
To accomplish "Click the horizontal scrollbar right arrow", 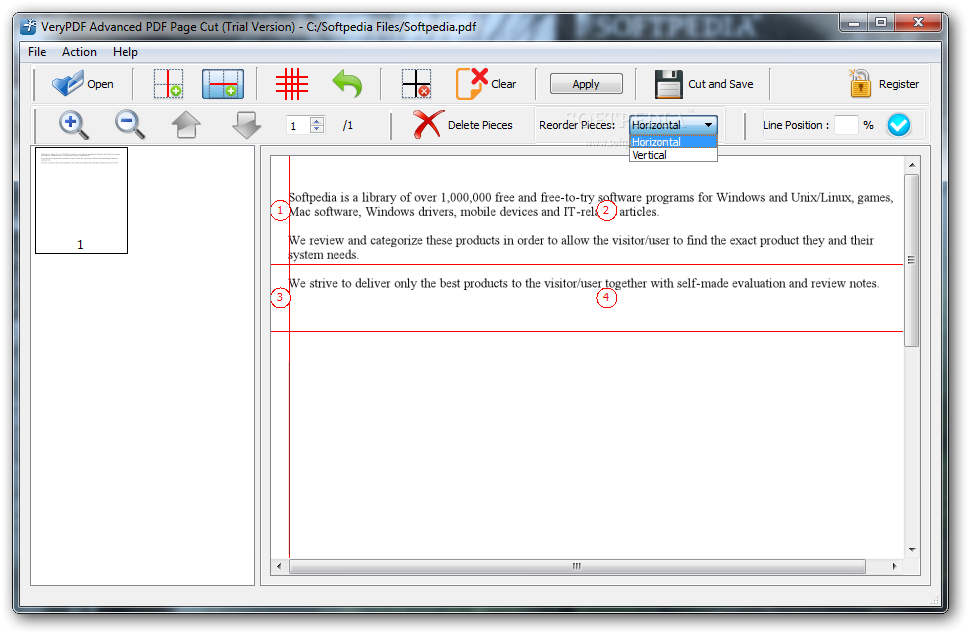I will click(894, 566).
